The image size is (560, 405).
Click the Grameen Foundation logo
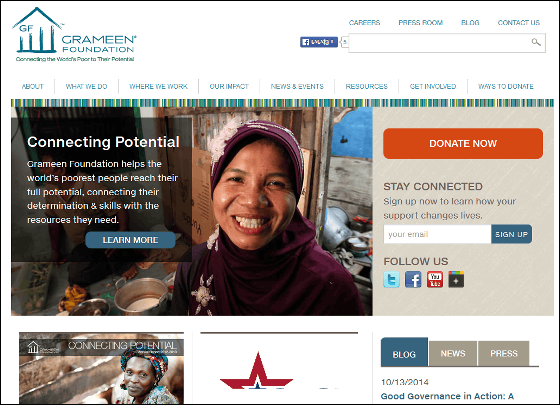pos(74,35)
